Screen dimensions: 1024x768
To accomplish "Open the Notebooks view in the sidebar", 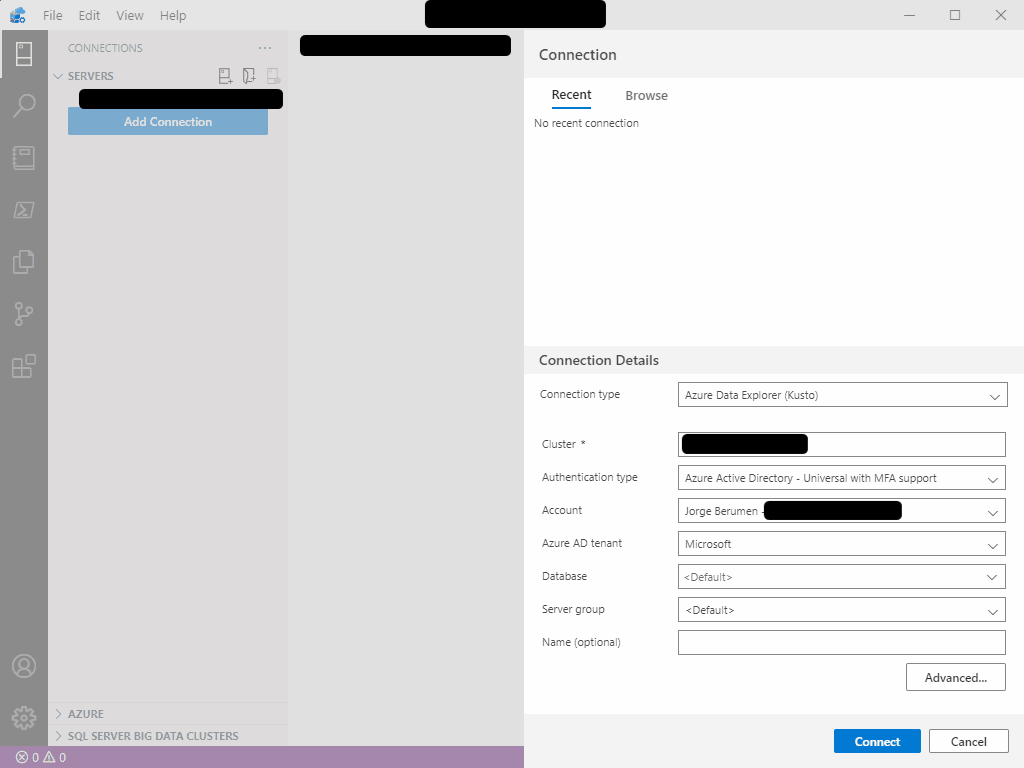I will 24,158.
